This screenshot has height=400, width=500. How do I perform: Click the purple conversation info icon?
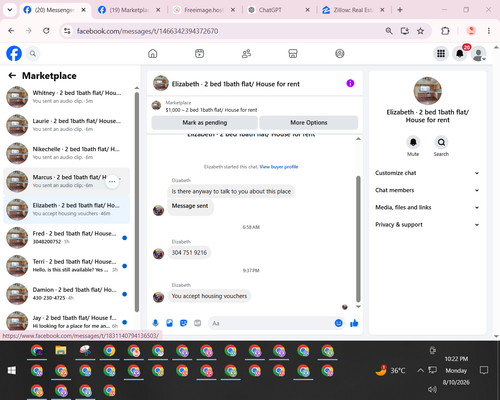(350, 83)
